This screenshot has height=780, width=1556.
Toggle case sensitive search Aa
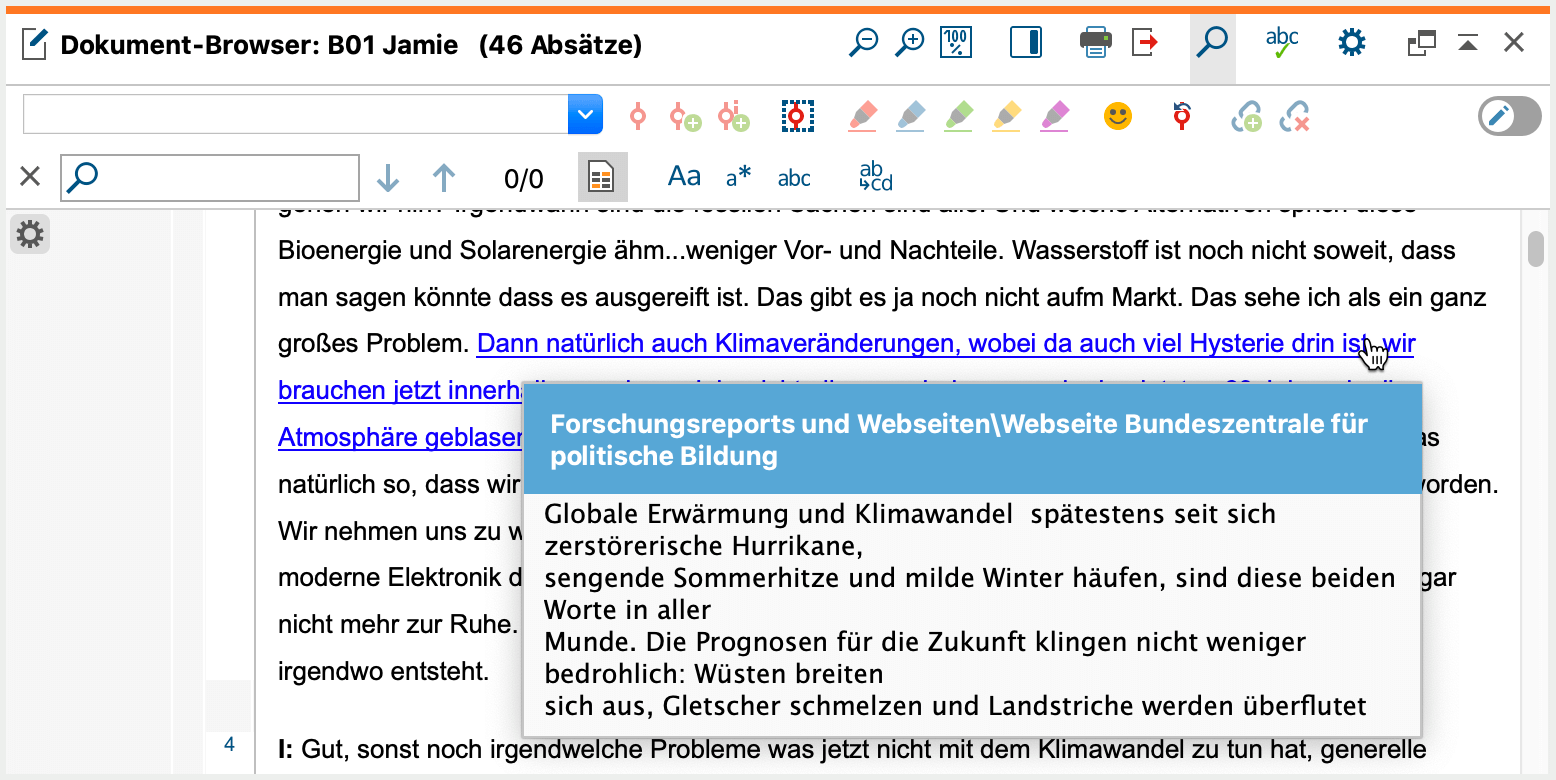[684, 177]
